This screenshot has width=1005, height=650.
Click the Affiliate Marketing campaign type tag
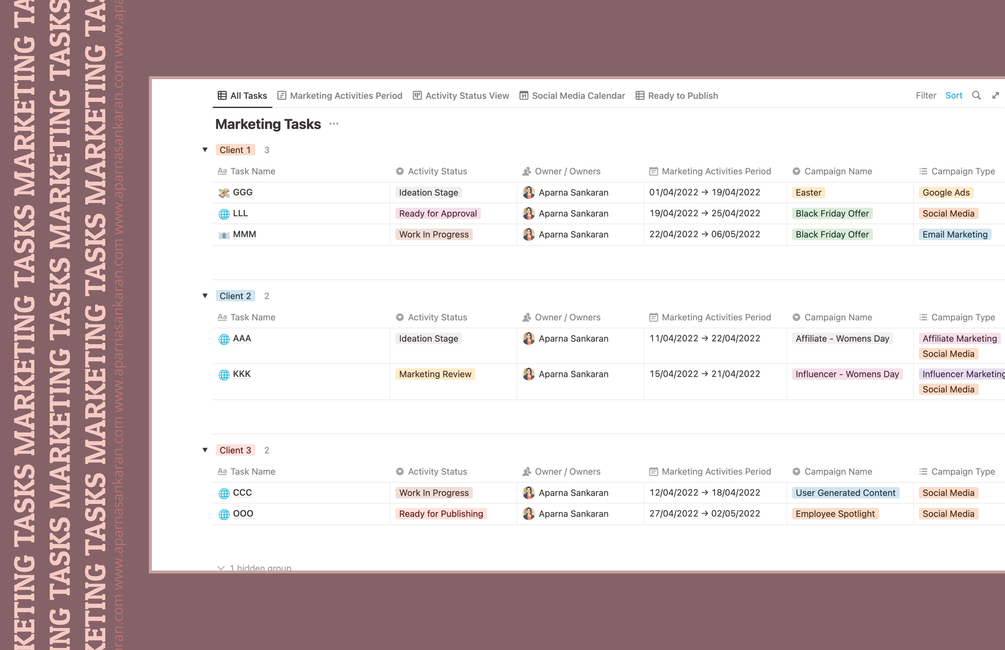point(959,338)
